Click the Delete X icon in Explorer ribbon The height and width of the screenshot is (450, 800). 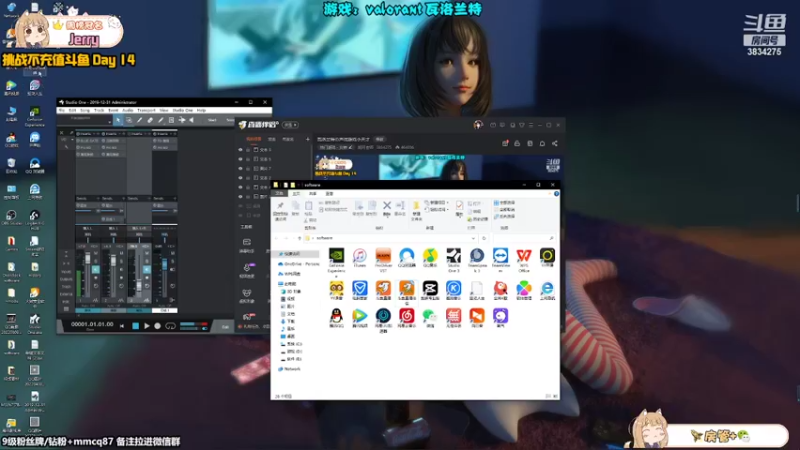(387, 208)
